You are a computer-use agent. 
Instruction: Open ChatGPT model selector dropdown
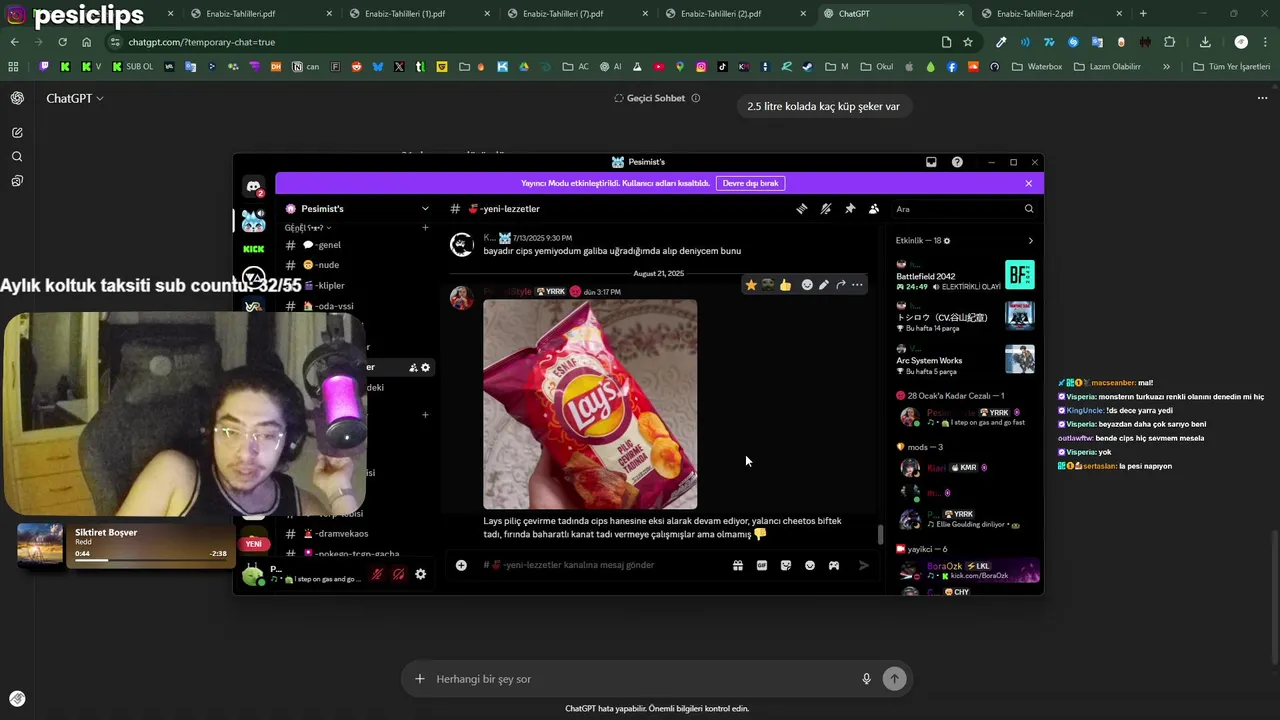click(x=75, y=98)
